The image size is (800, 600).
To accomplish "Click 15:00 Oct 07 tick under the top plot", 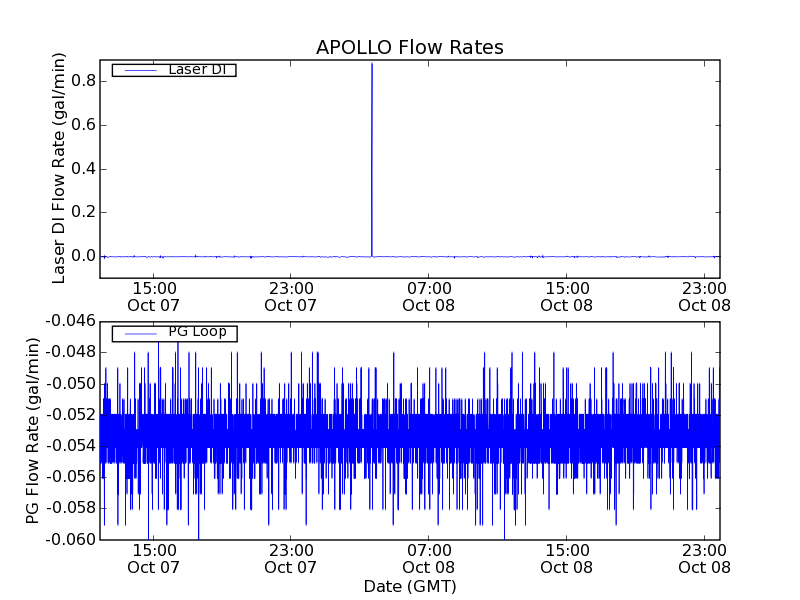I will 153,296.
